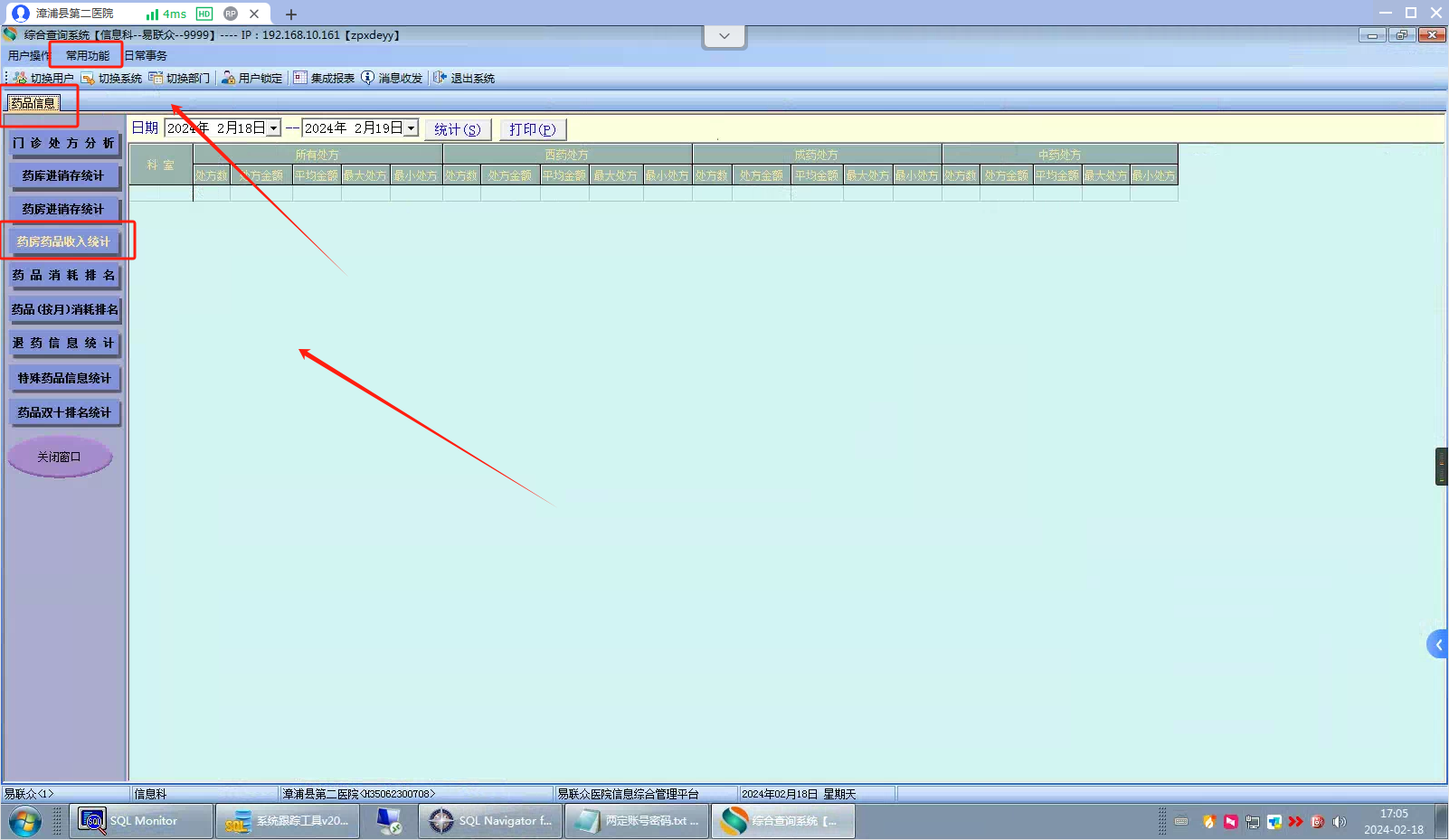Open the 用户操作 menu
Viewport: 1449px width, 840px height.
point(30,56)
